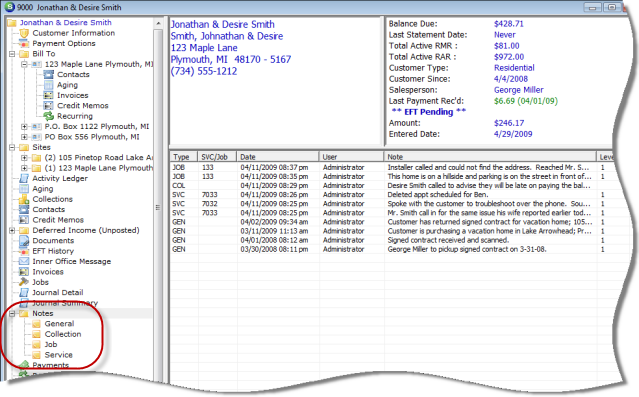Select the Recurring green arrows icon

tap(48, 116)
